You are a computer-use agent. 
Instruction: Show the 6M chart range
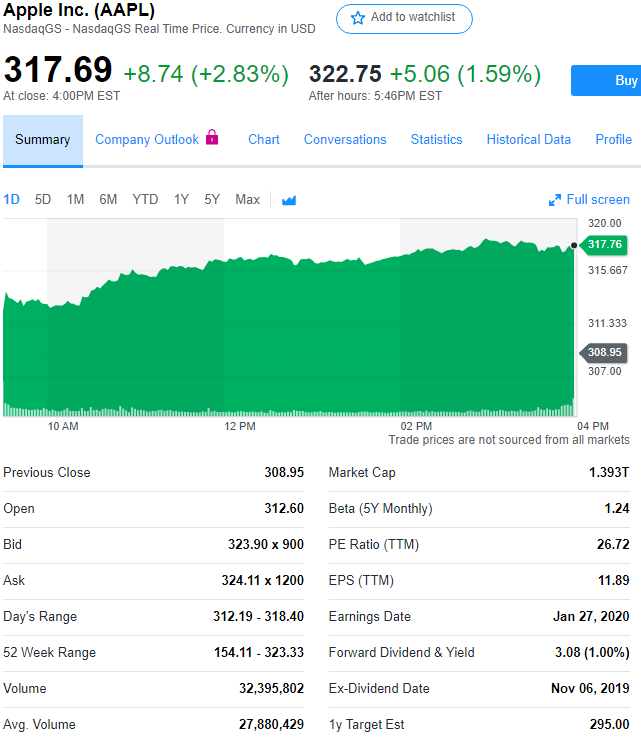108,199
